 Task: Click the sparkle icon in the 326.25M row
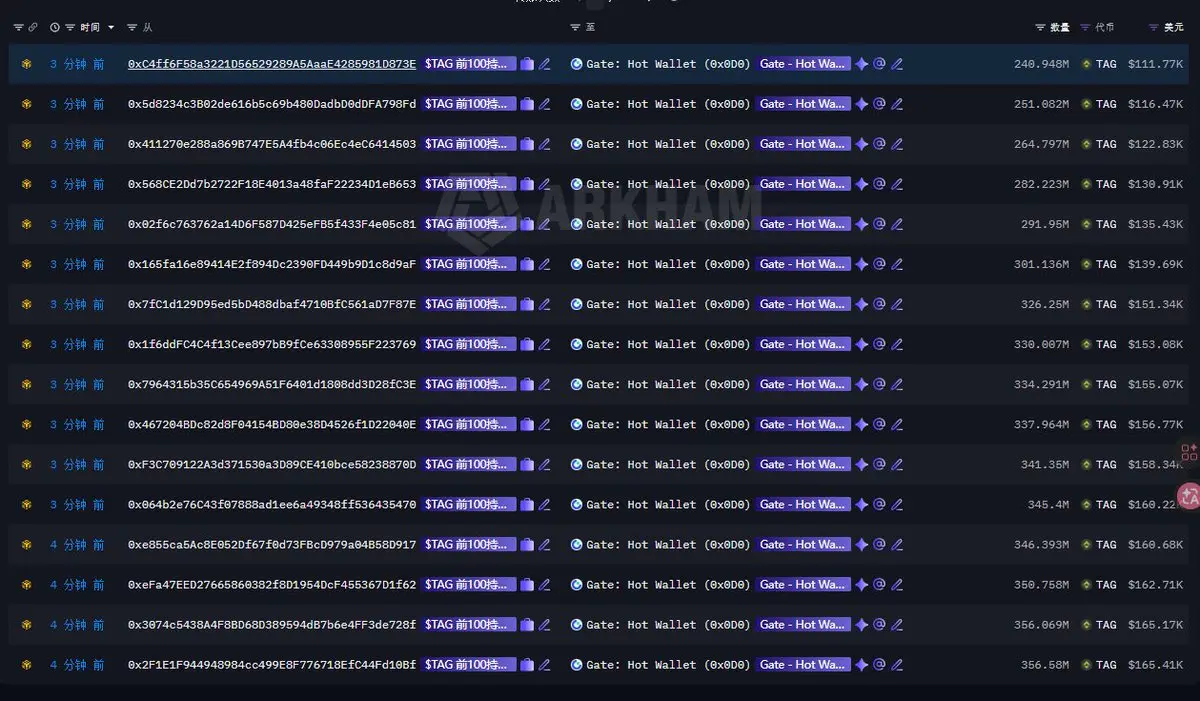click(x=862, y=304)
